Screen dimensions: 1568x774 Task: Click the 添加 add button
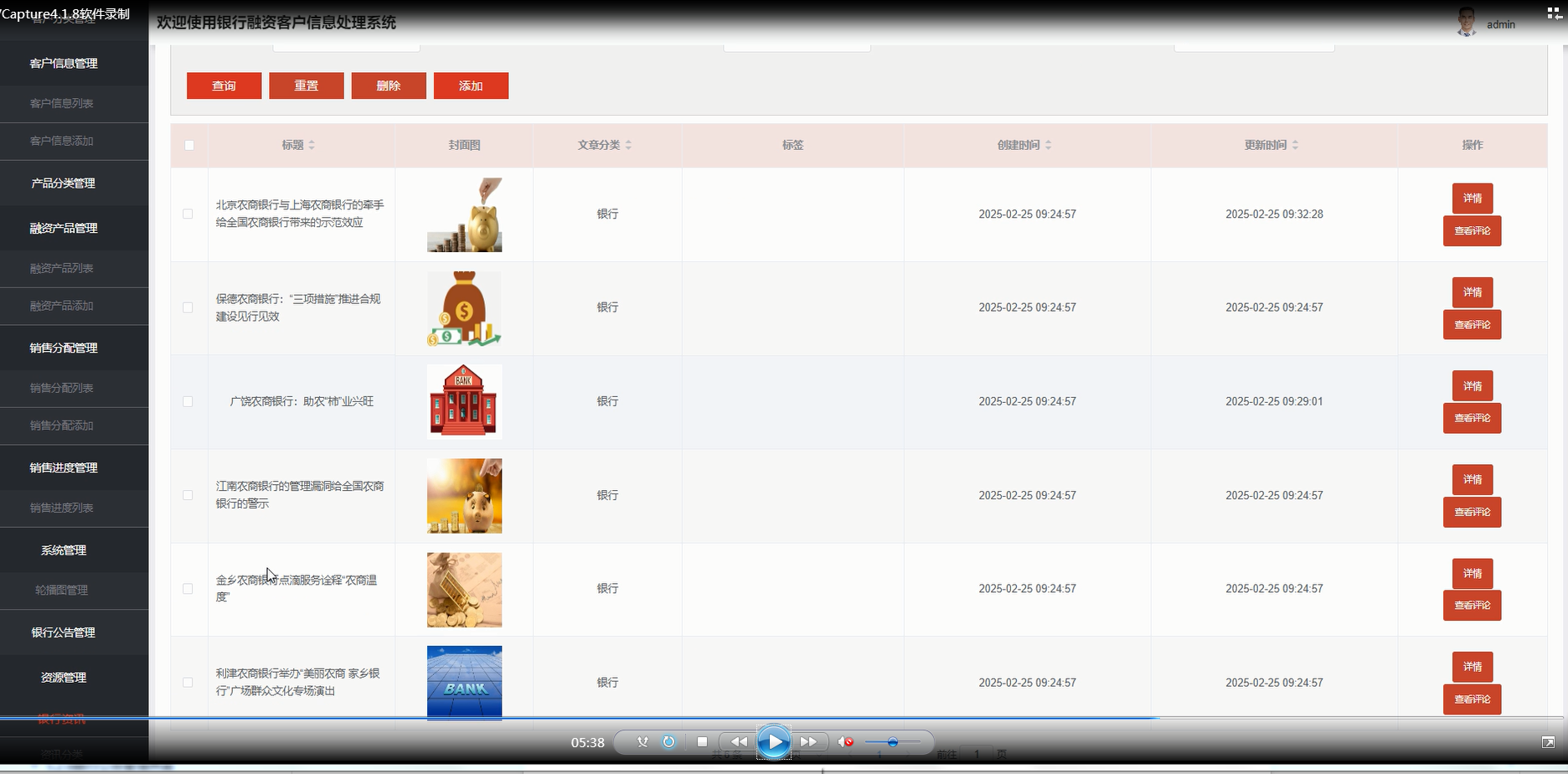click(x=471, y=85)
